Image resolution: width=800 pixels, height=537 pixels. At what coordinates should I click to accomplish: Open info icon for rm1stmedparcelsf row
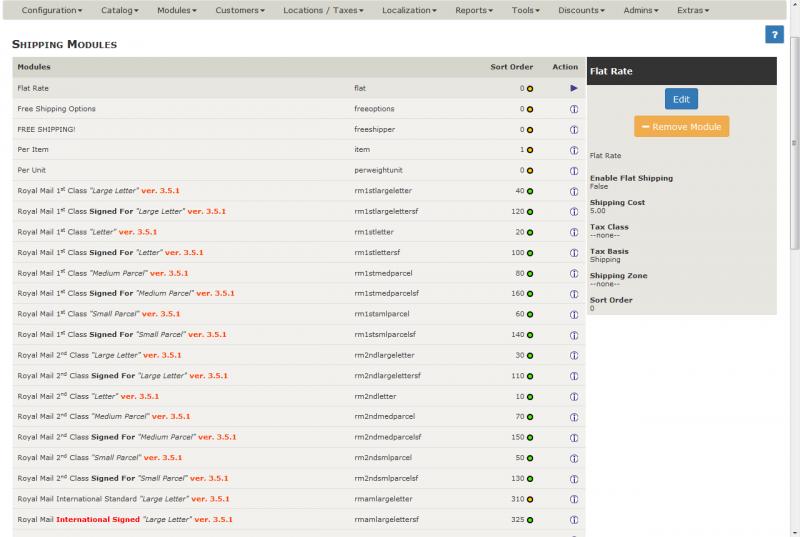tap(574, 294)
